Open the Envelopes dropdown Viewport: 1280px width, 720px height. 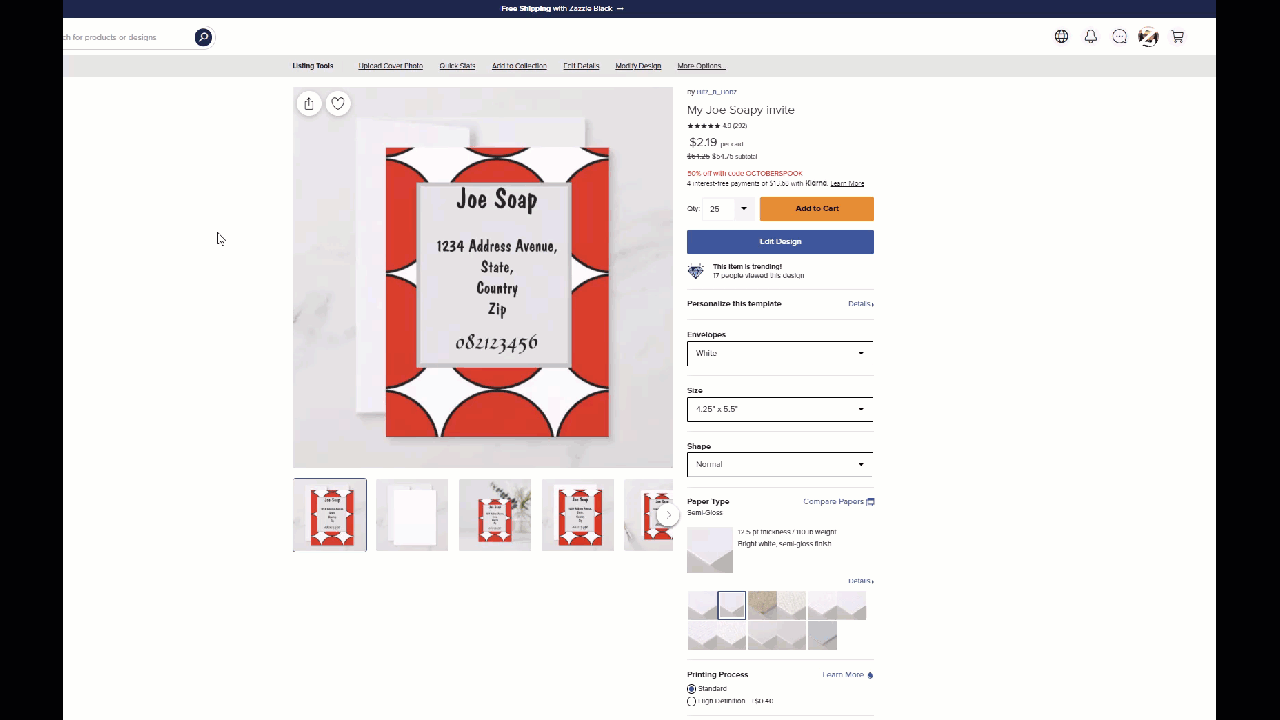[779, 353]
